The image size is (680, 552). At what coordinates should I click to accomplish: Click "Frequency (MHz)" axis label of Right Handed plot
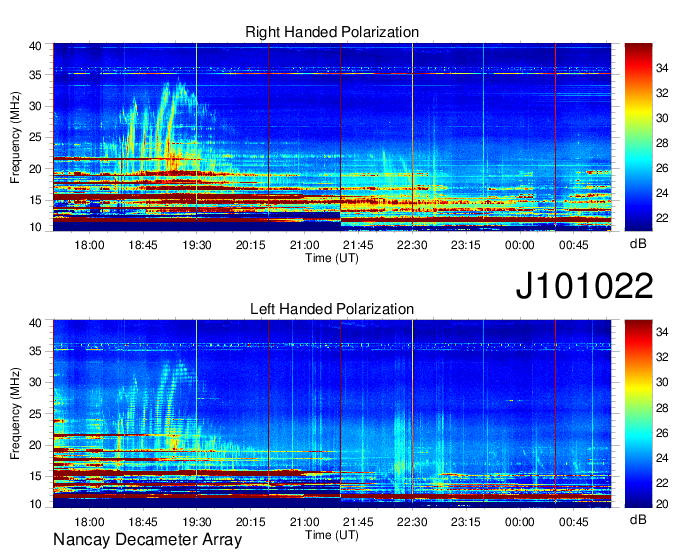[15, 137]
